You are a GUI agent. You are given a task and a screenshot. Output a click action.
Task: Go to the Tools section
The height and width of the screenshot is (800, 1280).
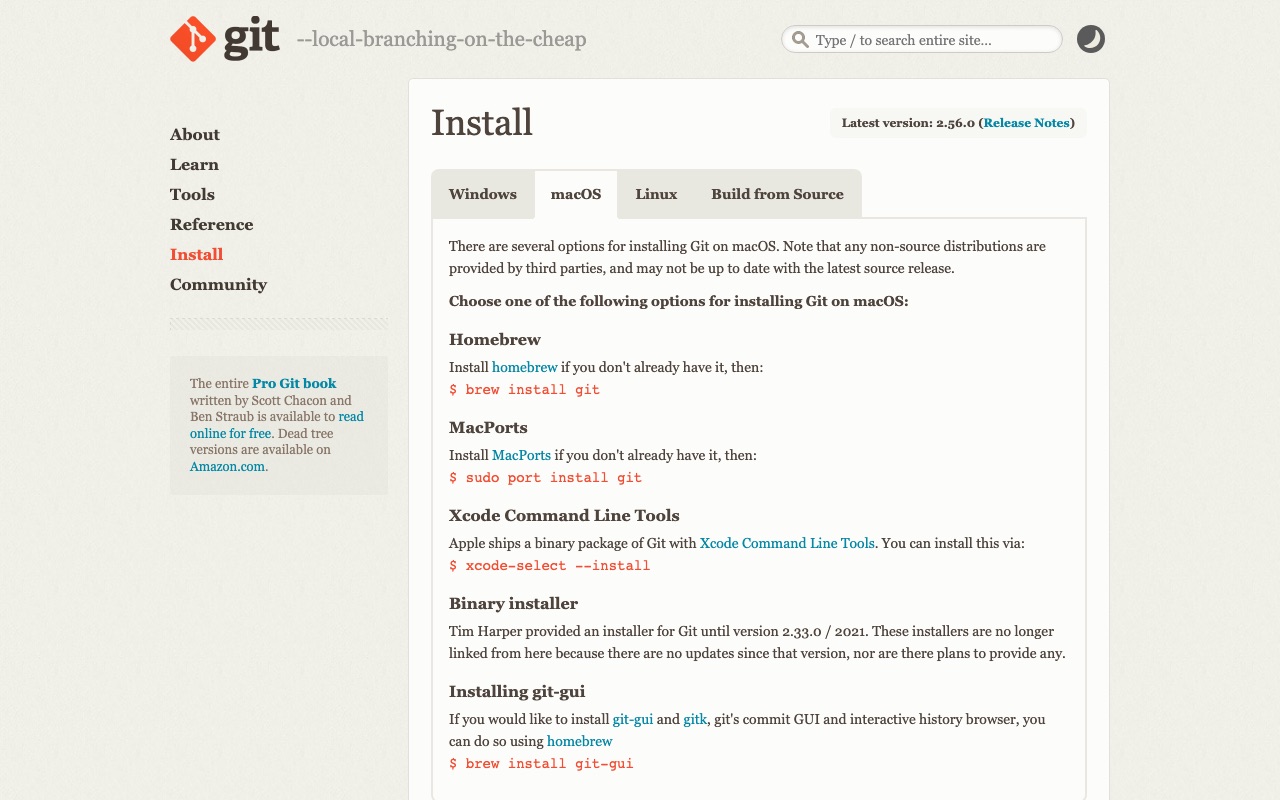192,194
